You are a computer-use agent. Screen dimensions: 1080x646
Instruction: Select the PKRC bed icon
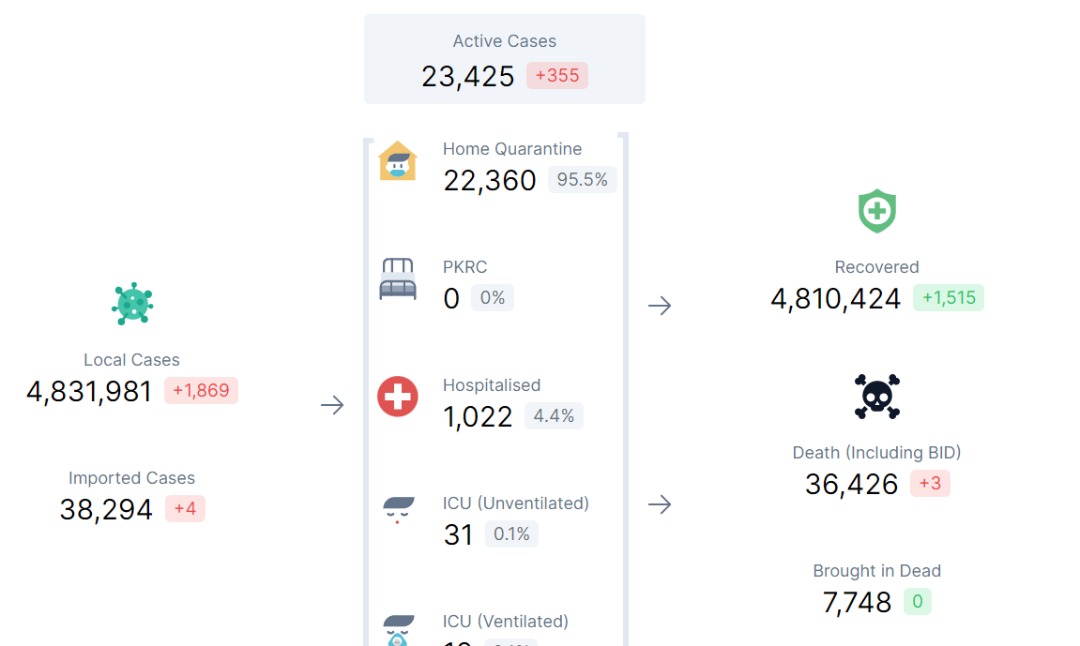pos(397,279)
